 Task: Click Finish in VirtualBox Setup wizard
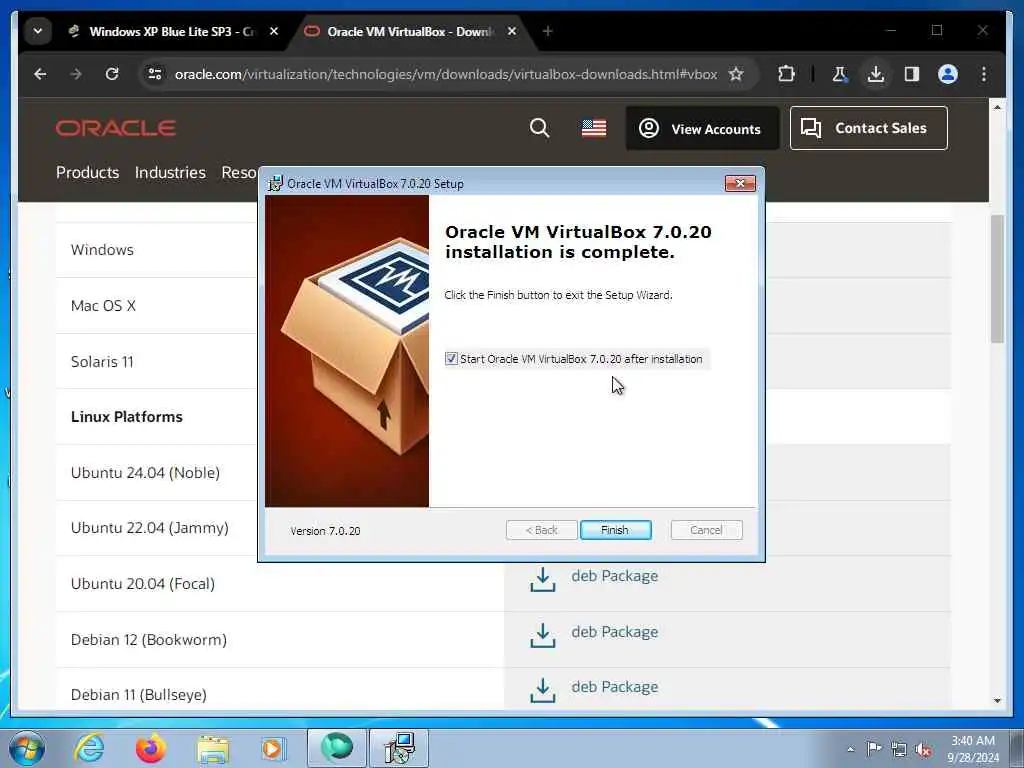pos(615,530)
